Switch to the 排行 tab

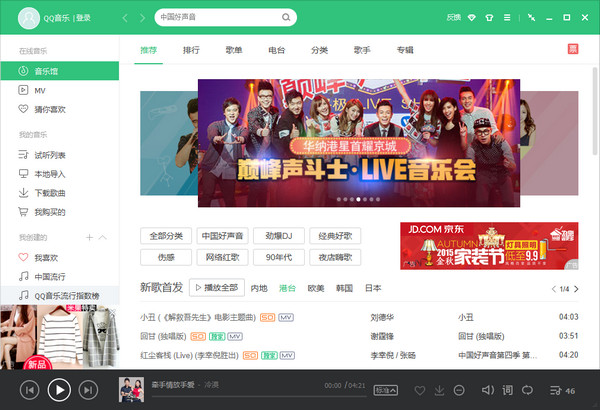tap(191, 49)
